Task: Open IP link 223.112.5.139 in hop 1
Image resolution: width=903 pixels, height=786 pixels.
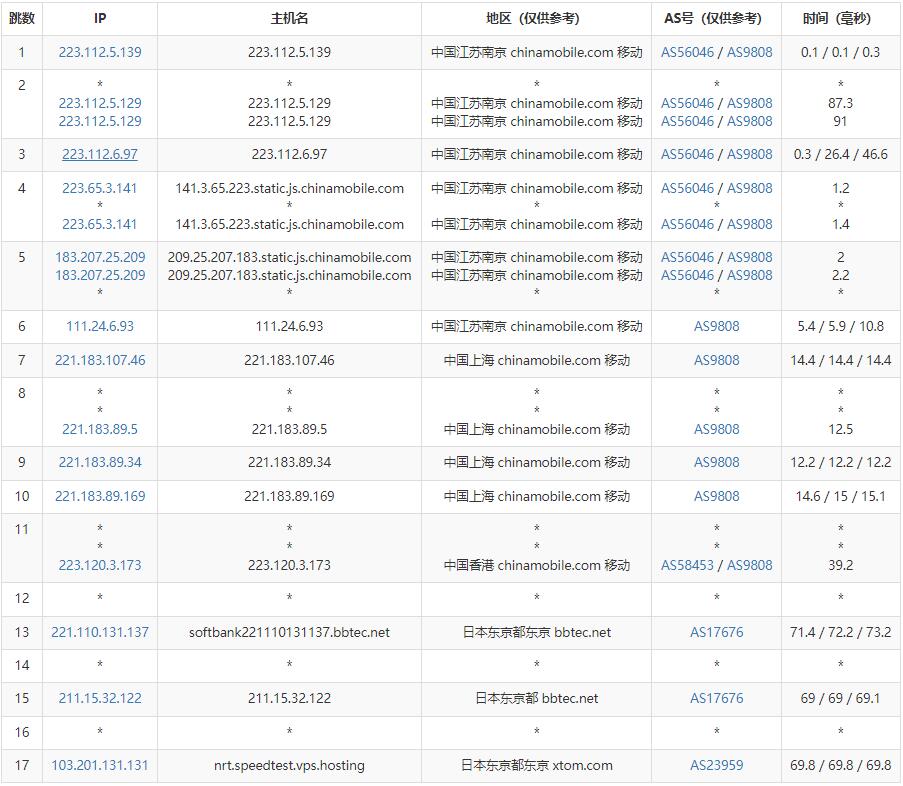Action: (x=100, y=52)
